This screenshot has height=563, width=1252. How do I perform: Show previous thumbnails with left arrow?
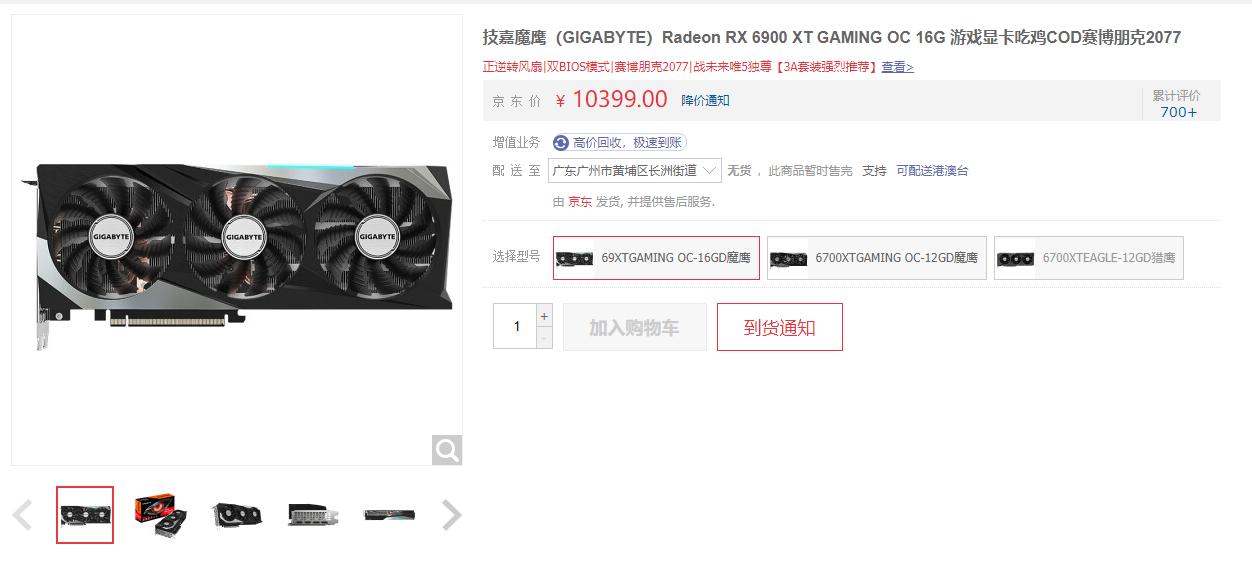click(22, 515)
